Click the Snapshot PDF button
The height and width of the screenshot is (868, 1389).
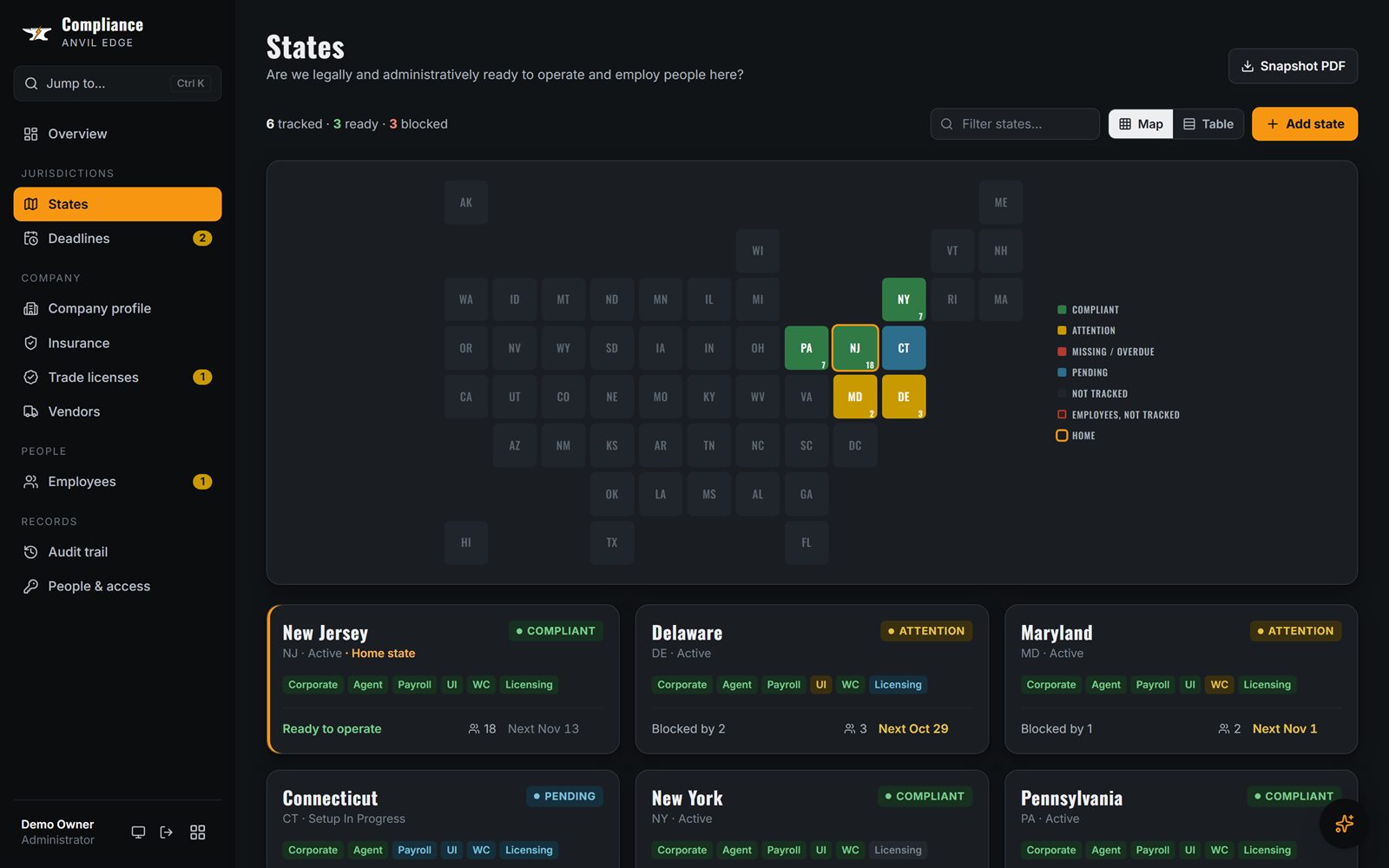pos(1293,66)
